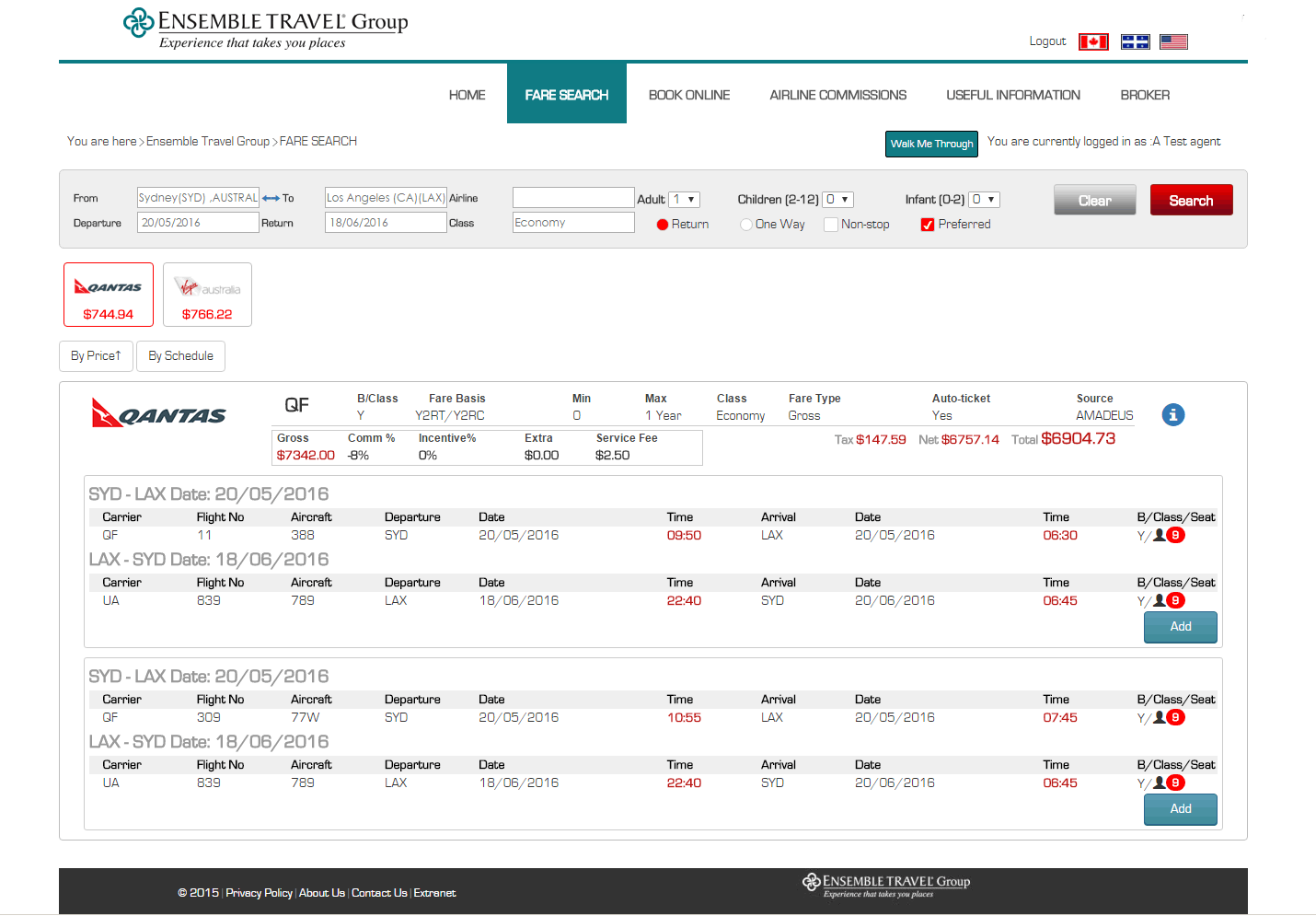Click the Airline input field
1316x916 pixels.
click(x=573, y=198)
